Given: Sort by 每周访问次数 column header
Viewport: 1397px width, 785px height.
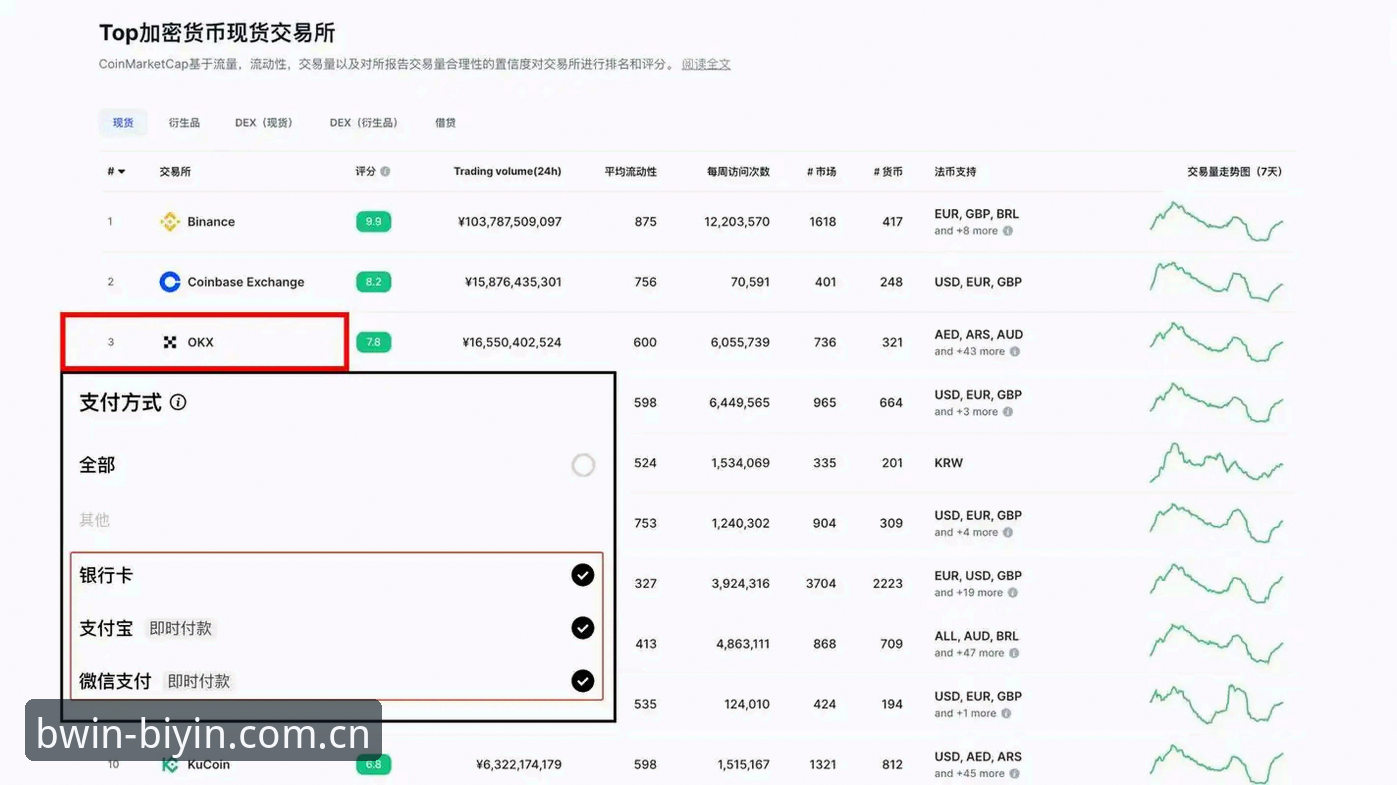Looking at the screenshot, I should pos(738,172).
